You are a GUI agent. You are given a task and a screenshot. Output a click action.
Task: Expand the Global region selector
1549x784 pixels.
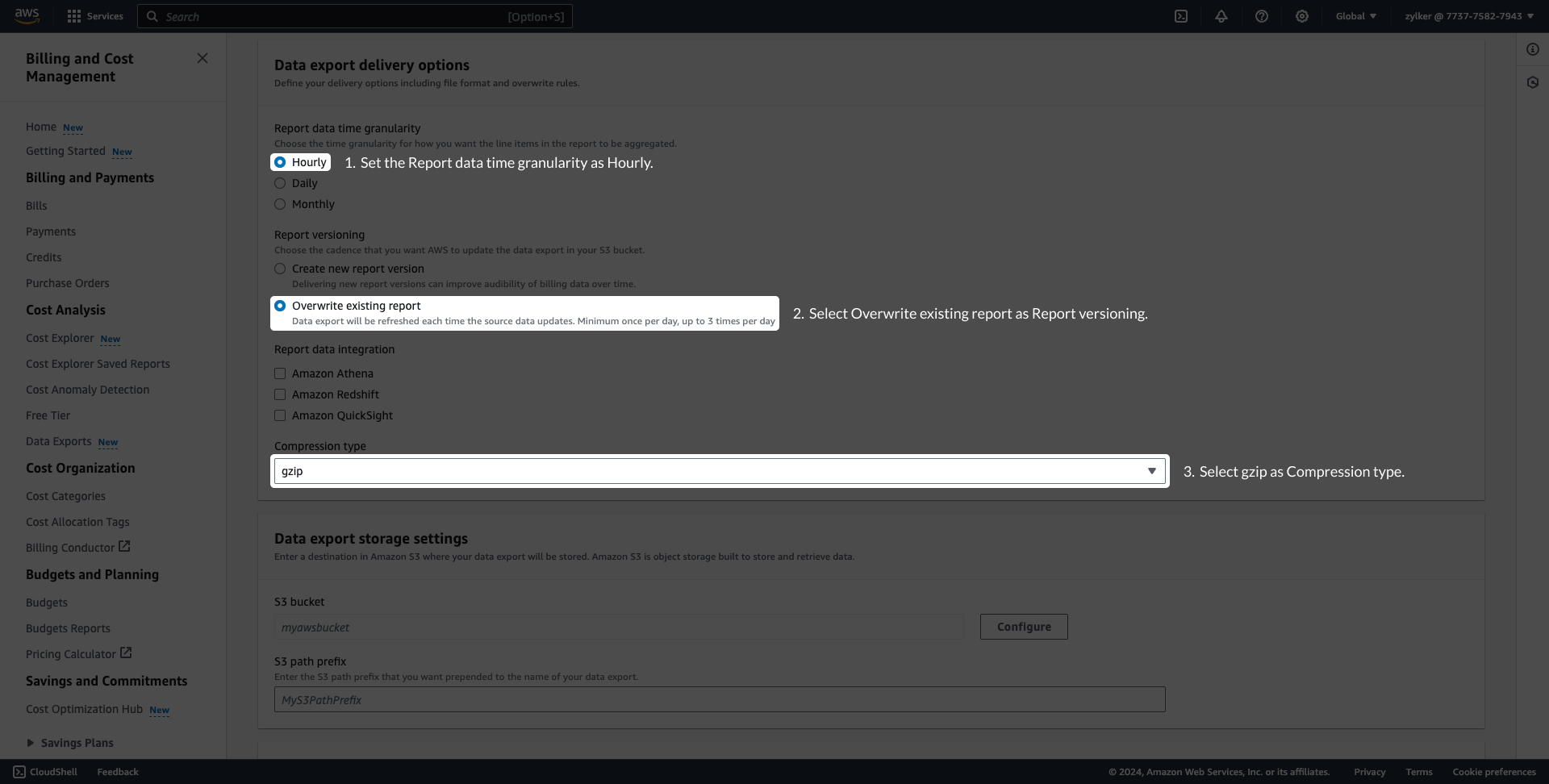coord(1355,16)
